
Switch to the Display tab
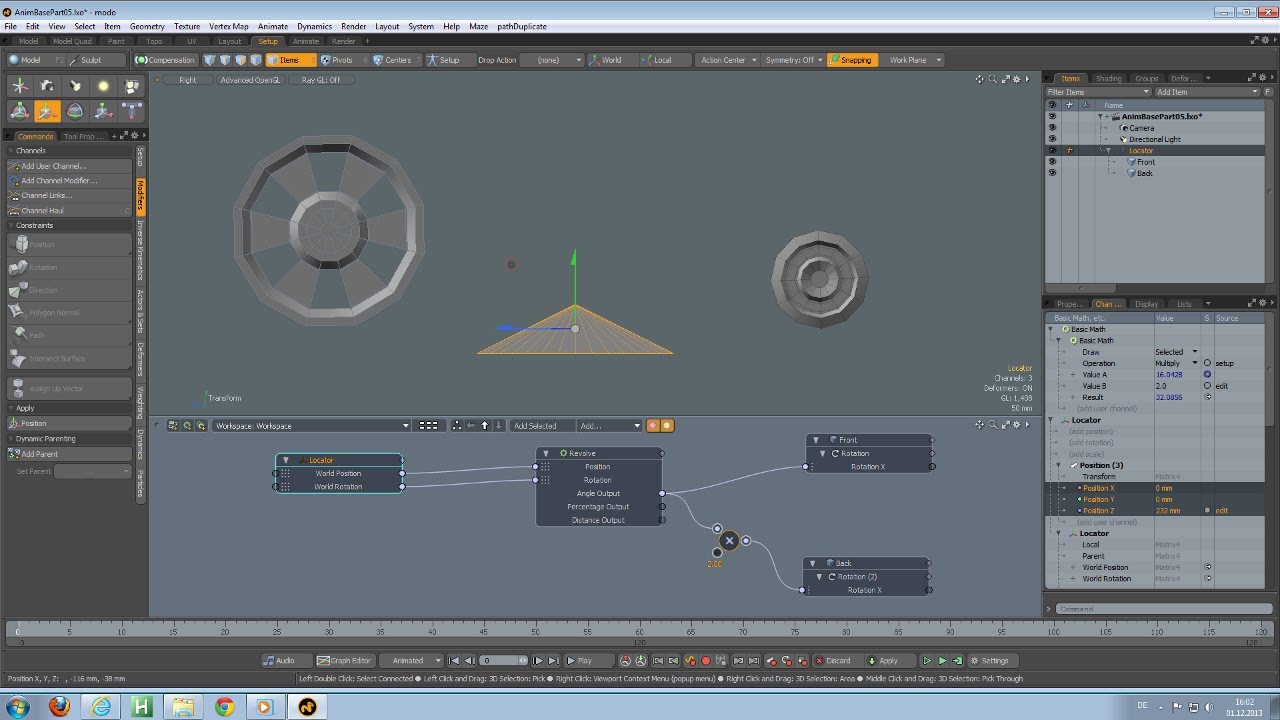1146,304
